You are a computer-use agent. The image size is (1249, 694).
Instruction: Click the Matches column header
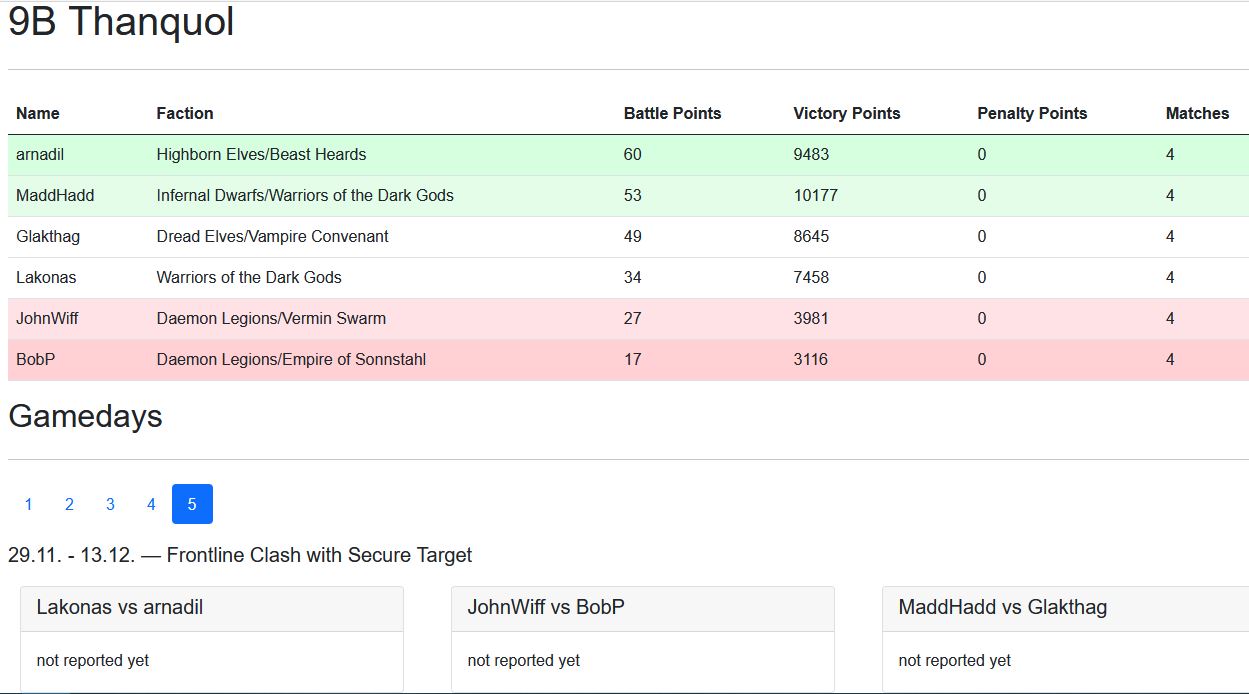[1197, 114]
